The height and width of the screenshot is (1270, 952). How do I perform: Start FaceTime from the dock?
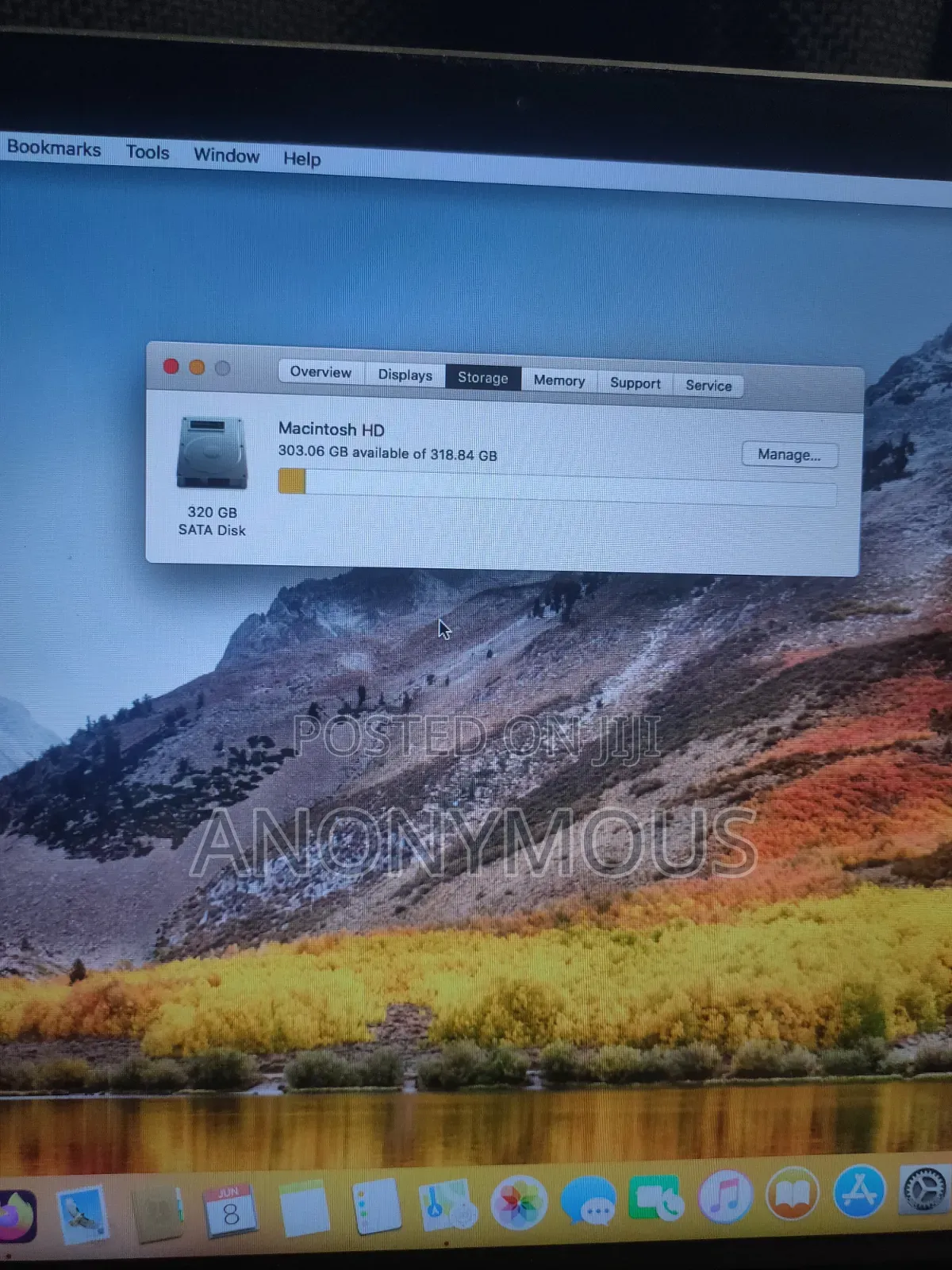pos(656,1199)
